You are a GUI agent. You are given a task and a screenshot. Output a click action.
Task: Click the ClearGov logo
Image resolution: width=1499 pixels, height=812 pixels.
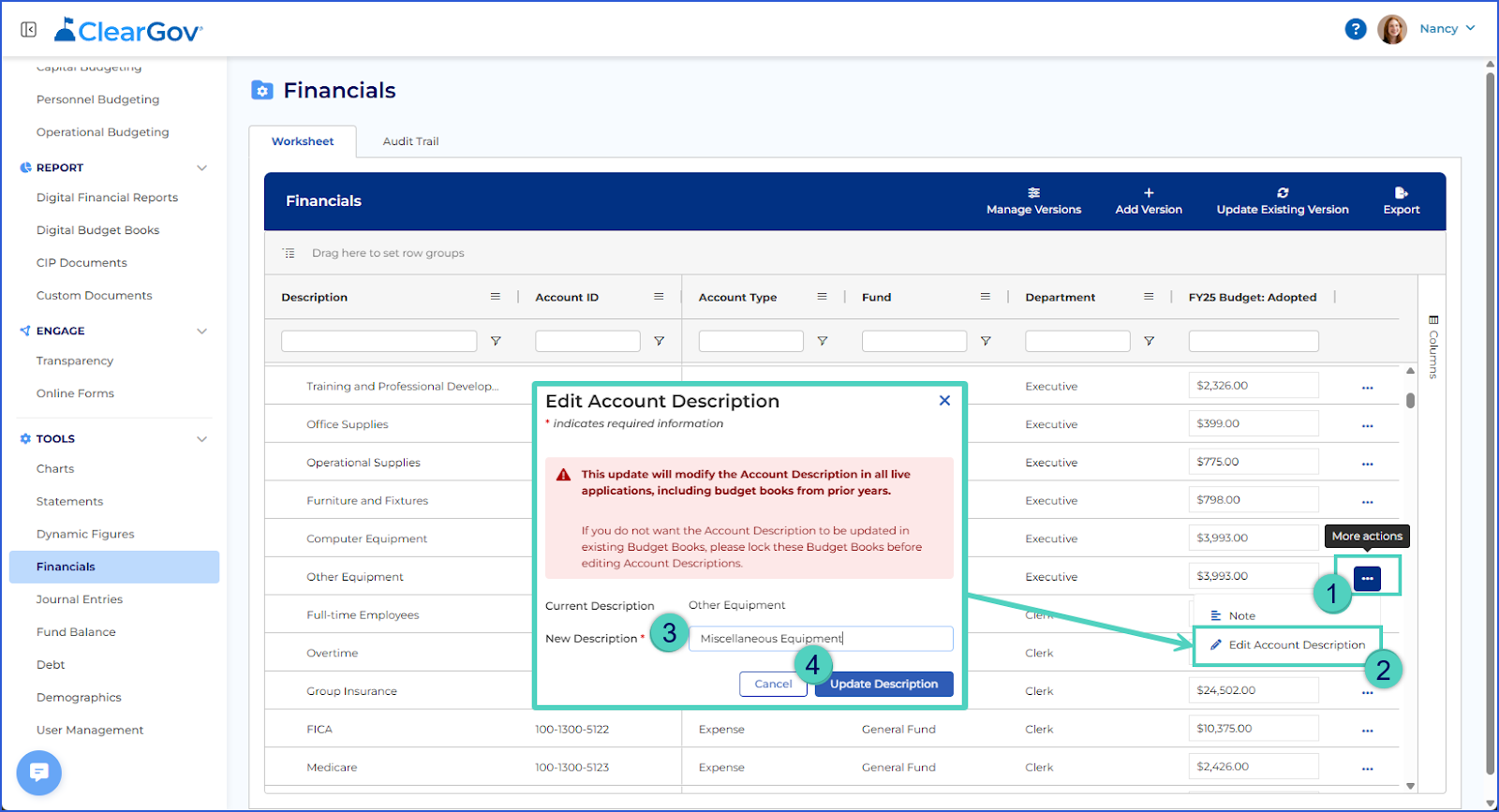[x=128, y=30]
